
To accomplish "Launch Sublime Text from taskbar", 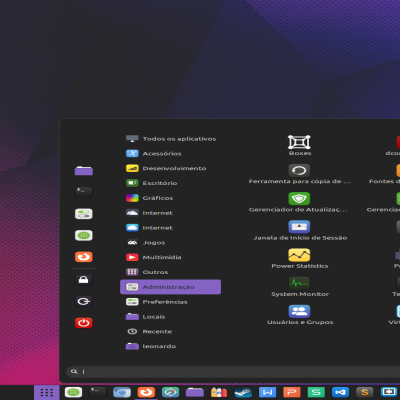I will click(365, 392).
